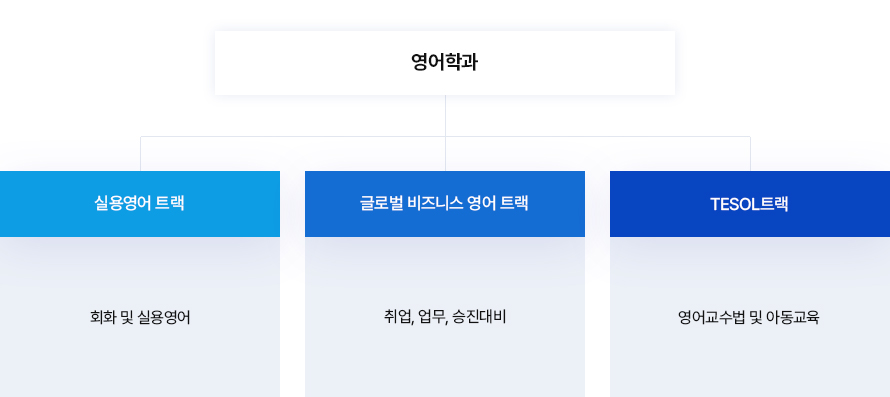This screenshot has width=890, height=397.
Task: Click the 영어학과 root box
Action: (445, 62)
